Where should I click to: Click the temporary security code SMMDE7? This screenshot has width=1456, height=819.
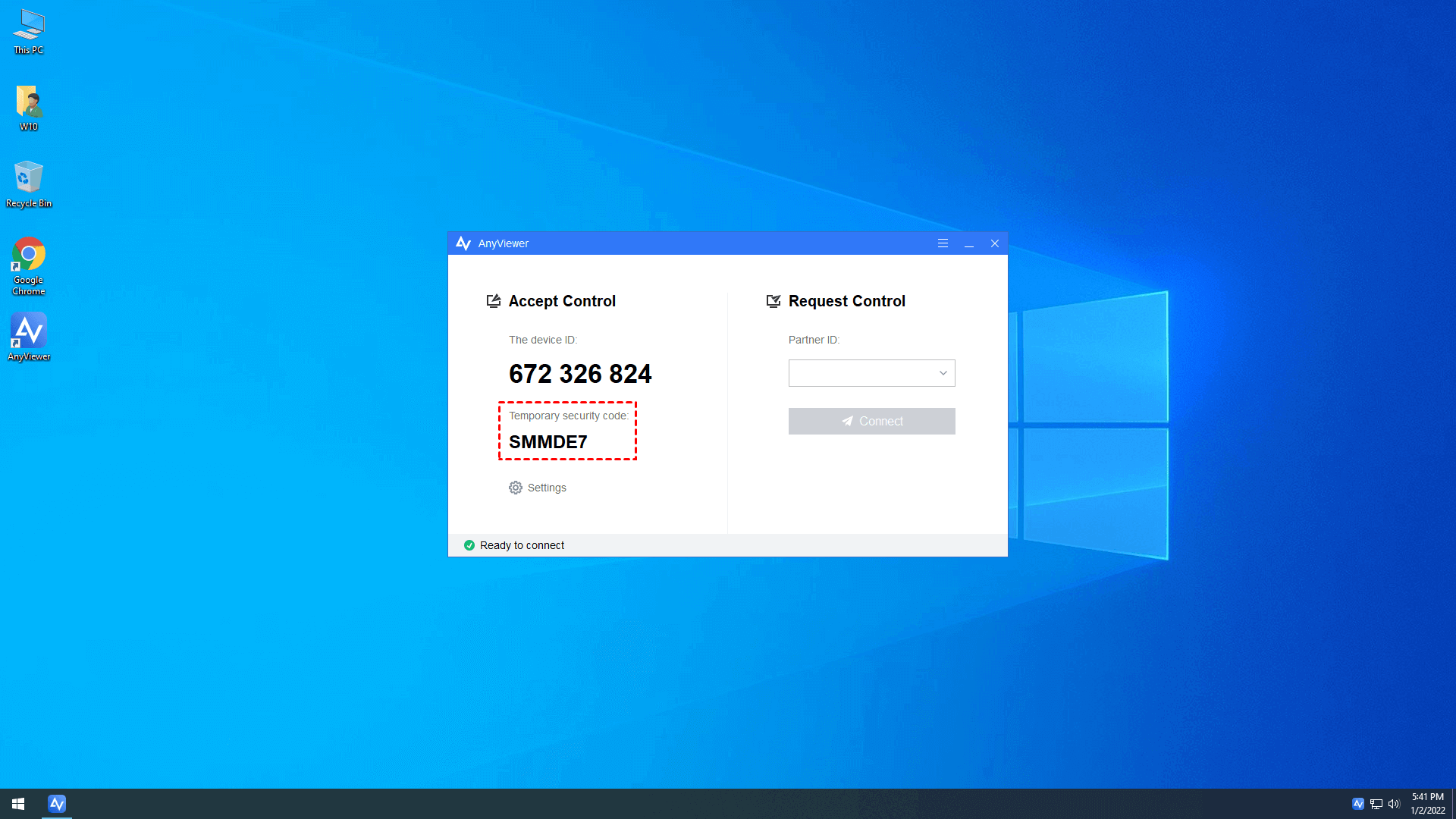(548, 442)
